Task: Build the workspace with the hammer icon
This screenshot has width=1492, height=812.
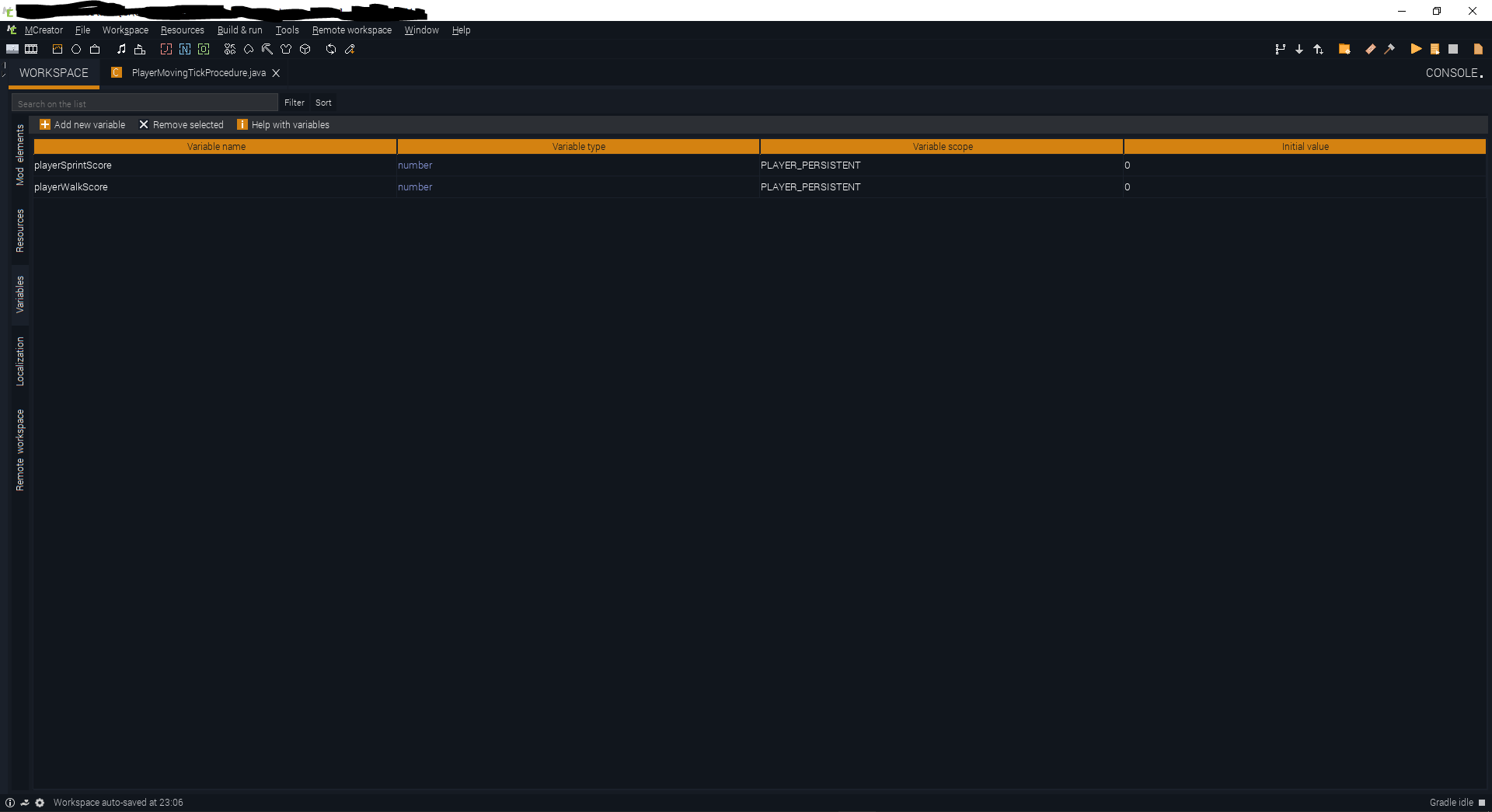Action: click(x=1390, y=49)
